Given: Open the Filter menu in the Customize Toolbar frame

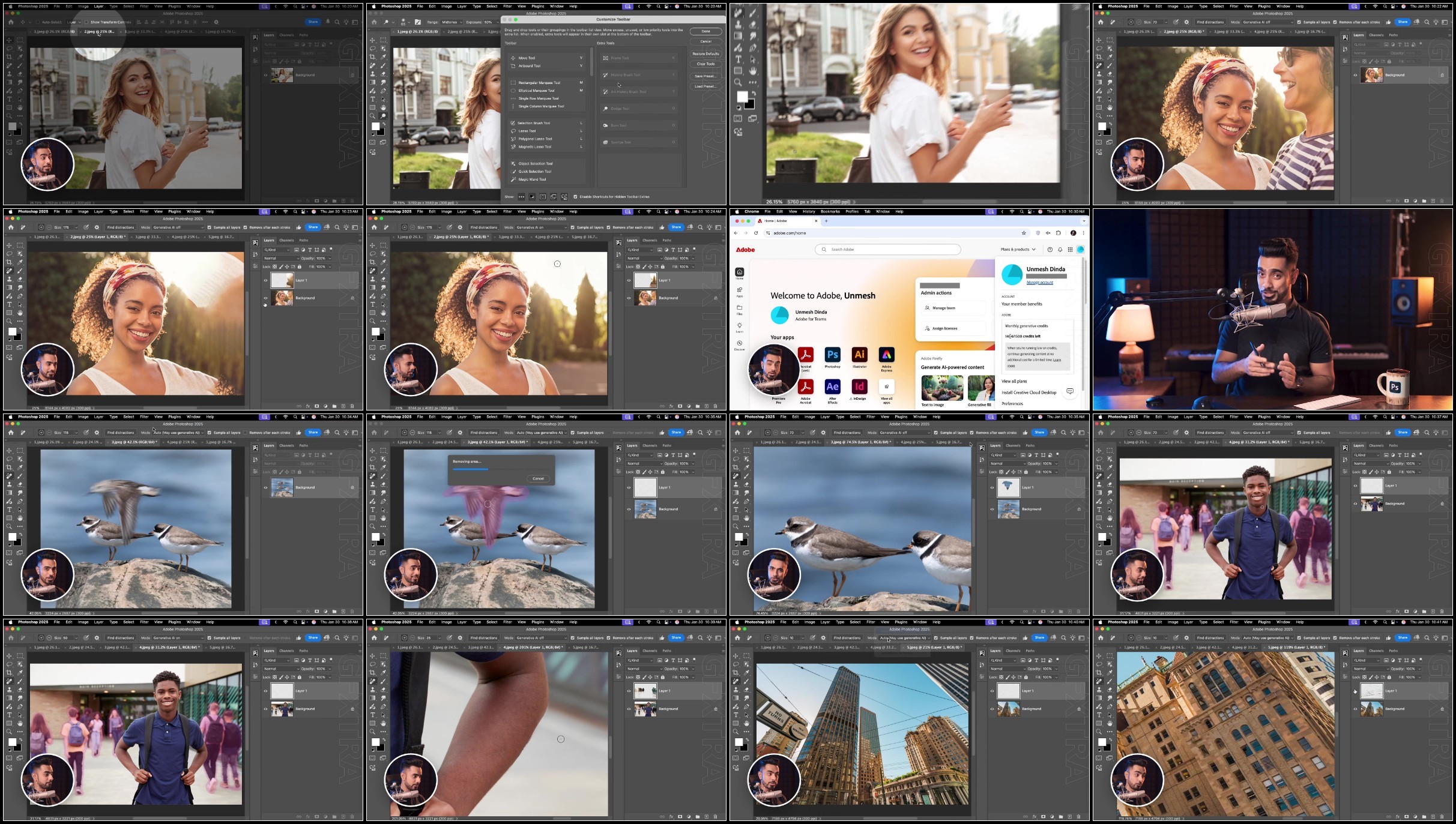Looking at the screenshot, I should (507, 6).
